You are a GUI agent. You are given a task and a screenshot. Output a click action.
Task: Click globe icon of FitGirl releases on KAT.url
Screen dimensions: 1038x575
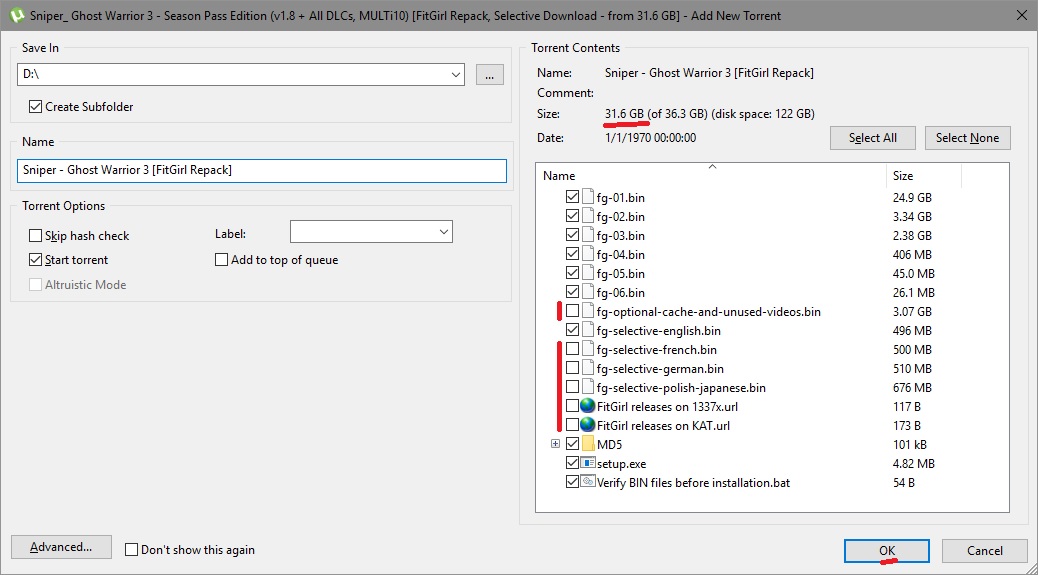(588, 425)
